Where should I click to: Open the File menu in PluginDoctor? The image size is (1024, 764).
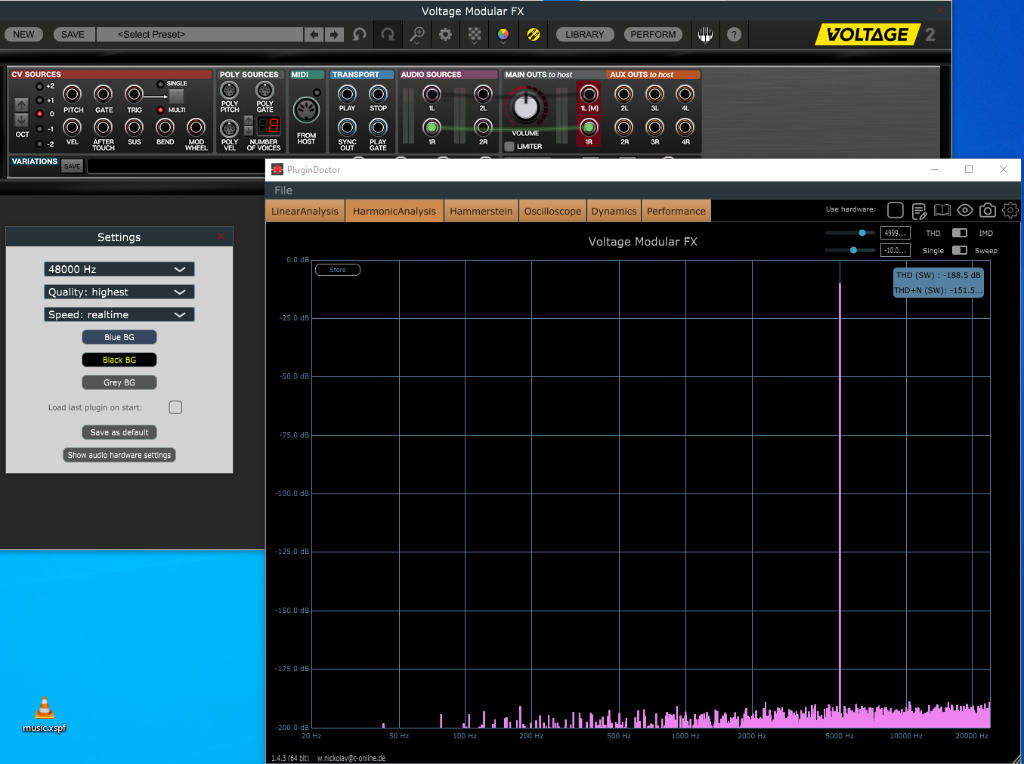pos(283,190)
